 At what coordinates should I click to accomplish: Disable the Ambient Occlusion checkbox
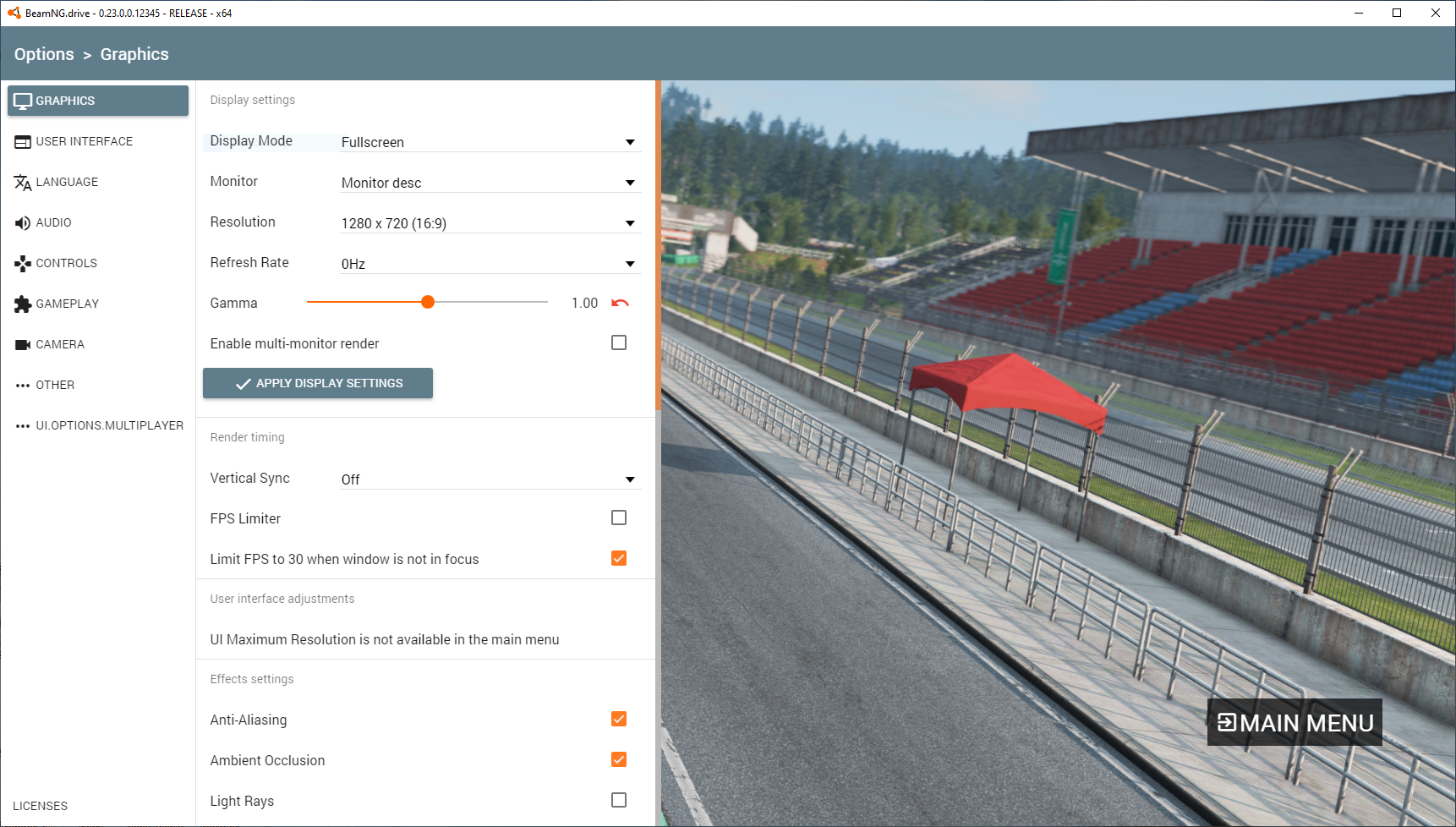[619, 759]
